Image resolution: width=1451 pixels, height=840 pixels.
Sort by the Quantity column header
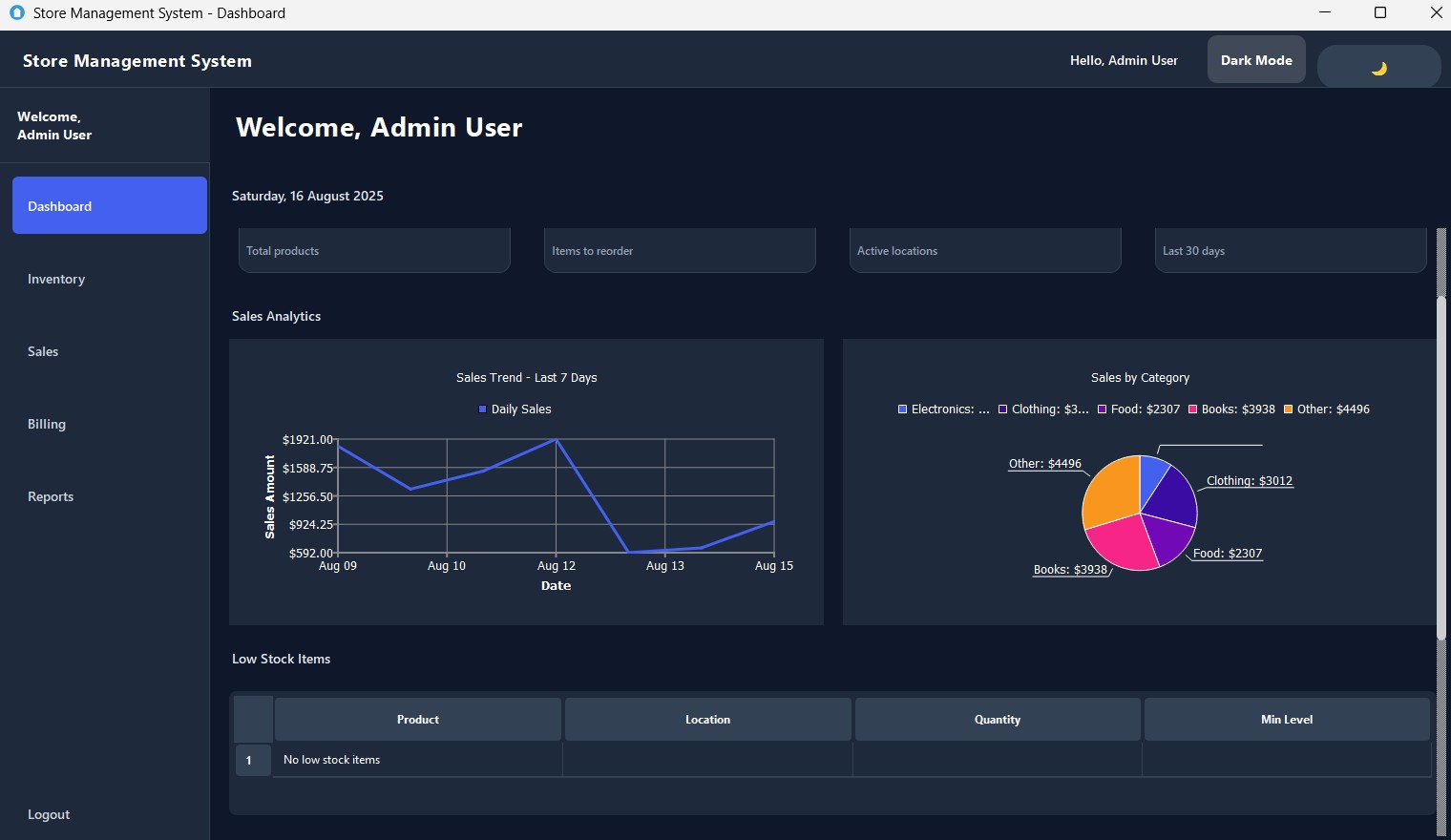[997, 720]
